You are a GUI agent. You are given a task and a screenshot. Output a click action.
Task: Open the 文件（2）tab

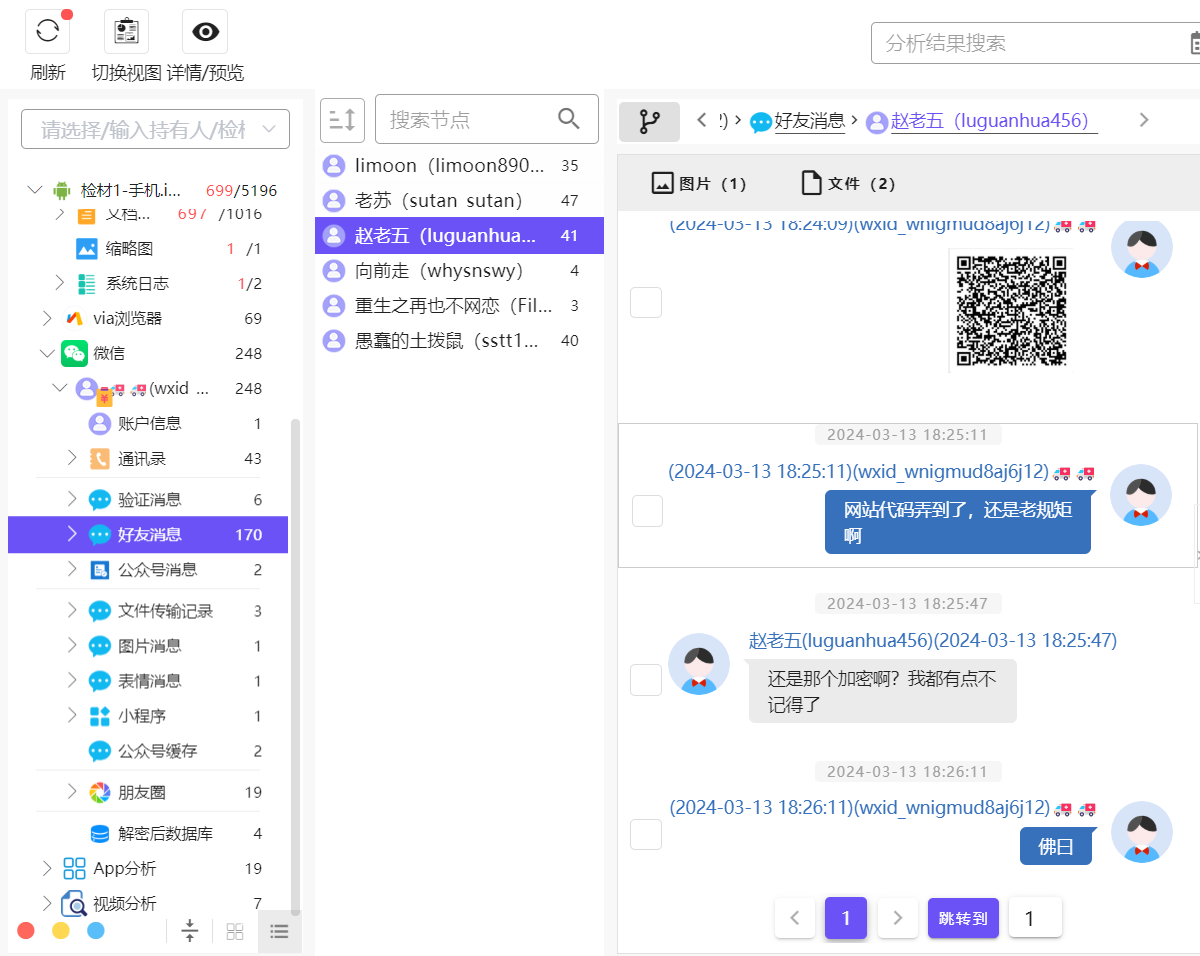click(x=848, y=183)
